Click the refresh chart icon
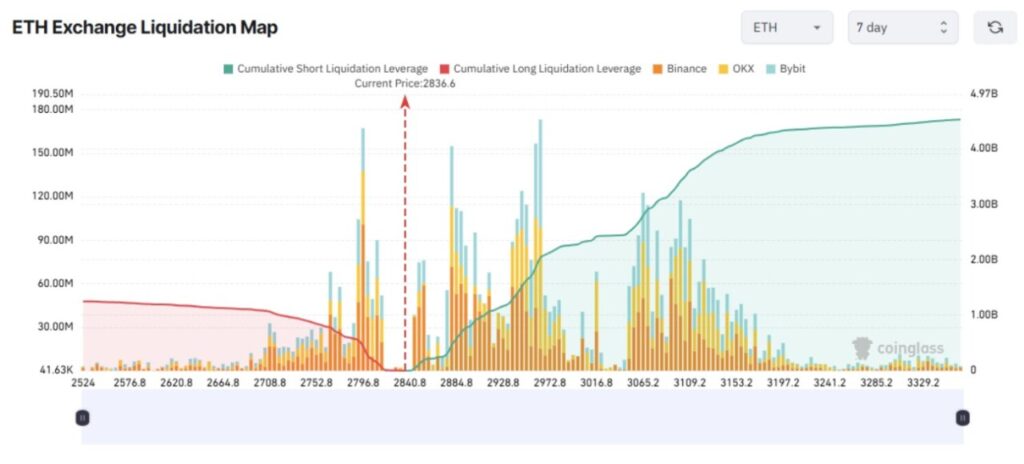This screenshot has height=464, width=1024. [994, 28]
